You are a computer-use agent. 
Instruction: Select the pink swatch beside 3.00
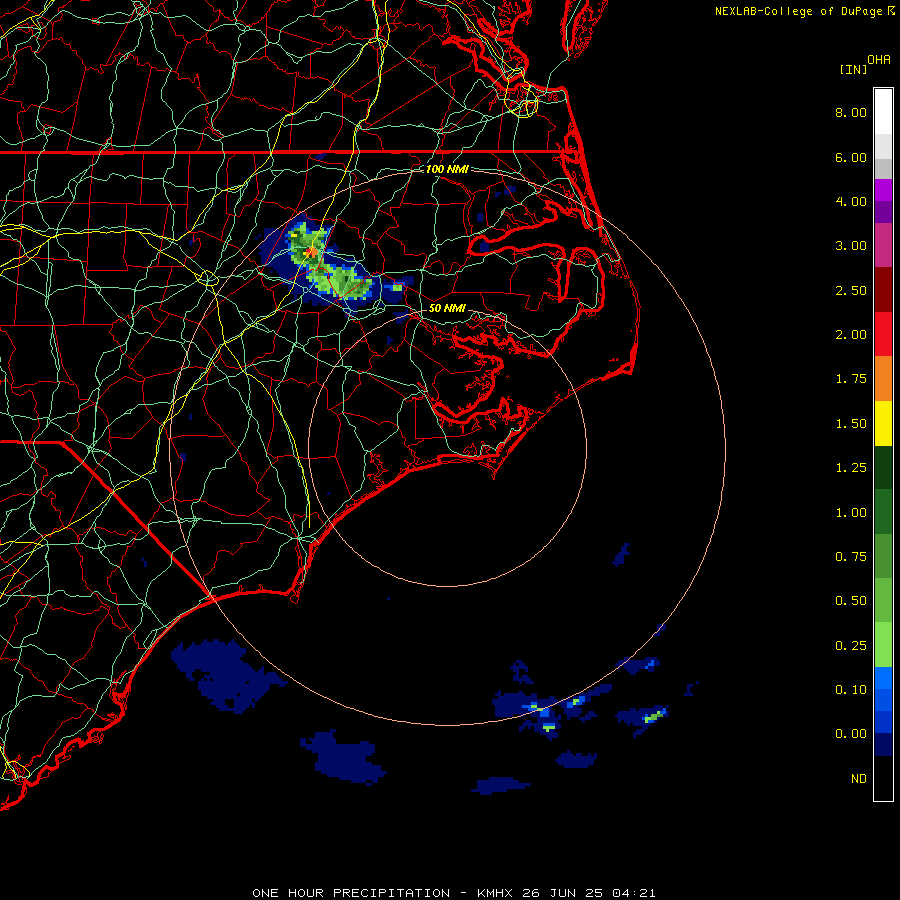tap(883, 245)
